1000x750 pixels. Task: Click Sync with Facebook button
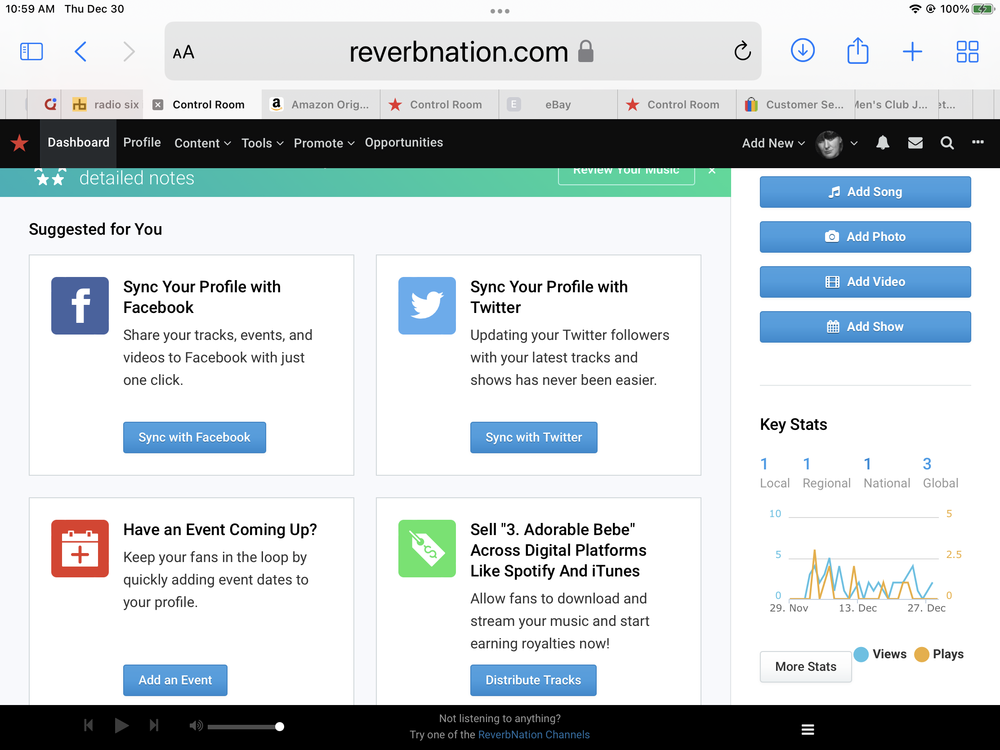click(195, 438)
